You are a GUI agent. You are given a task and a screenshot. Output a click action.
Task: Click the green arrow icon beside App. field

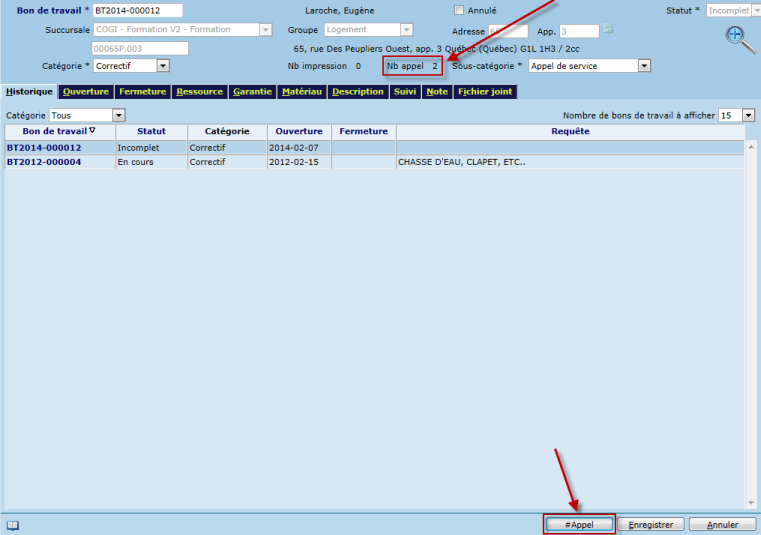point(607,30)
